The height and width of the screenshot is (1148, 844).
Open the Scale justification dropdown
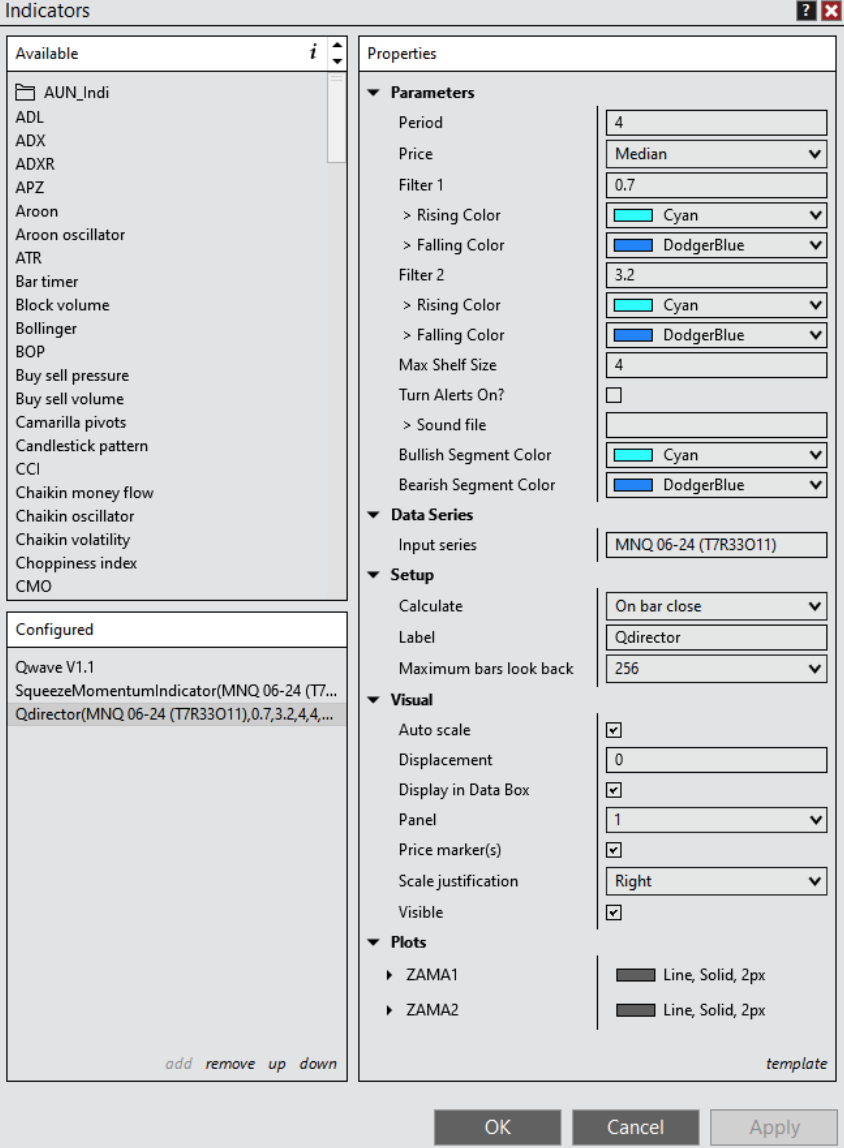[716, 881]
